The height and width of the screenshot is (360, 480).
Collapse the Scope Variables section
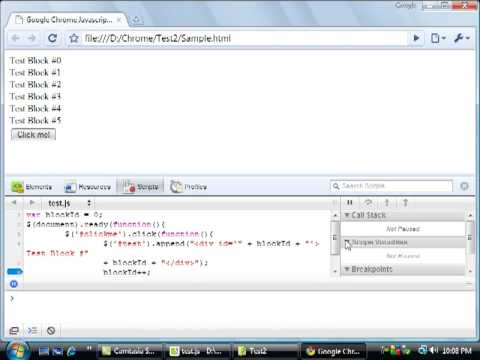click(x=347, y=242)
